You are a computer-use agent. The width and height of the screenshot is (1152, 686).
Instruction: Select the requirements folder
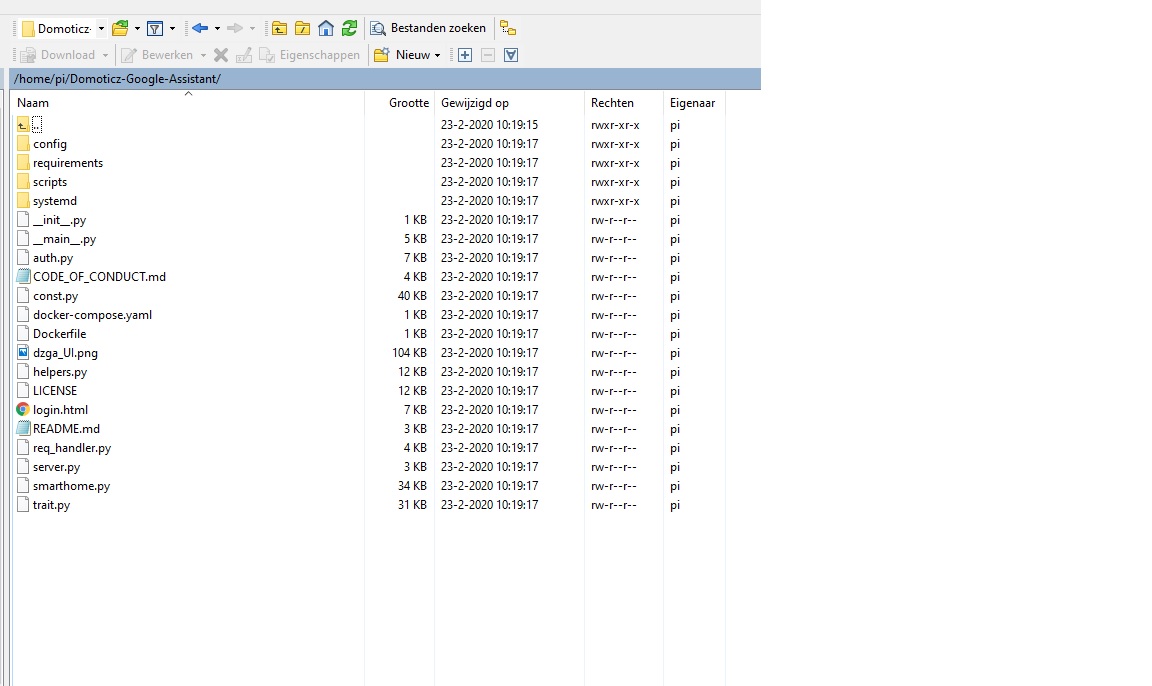(68, 163)
